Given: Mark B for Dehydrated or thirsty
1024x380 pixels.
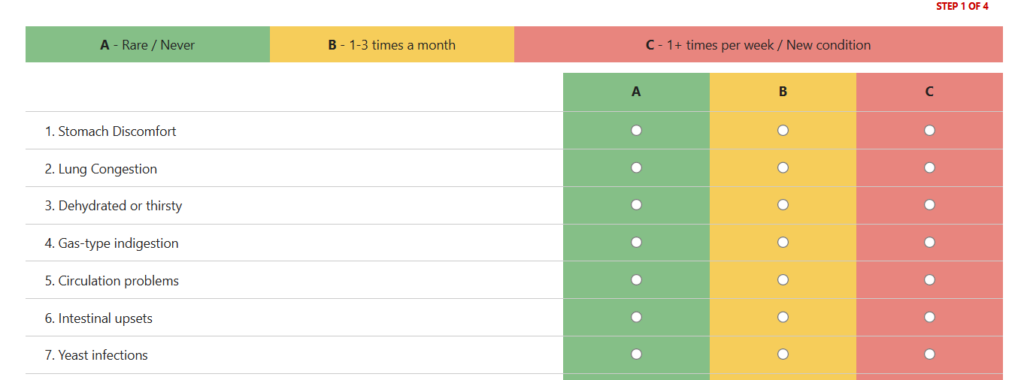Looking at the screenshot, I should click(782, 205).
